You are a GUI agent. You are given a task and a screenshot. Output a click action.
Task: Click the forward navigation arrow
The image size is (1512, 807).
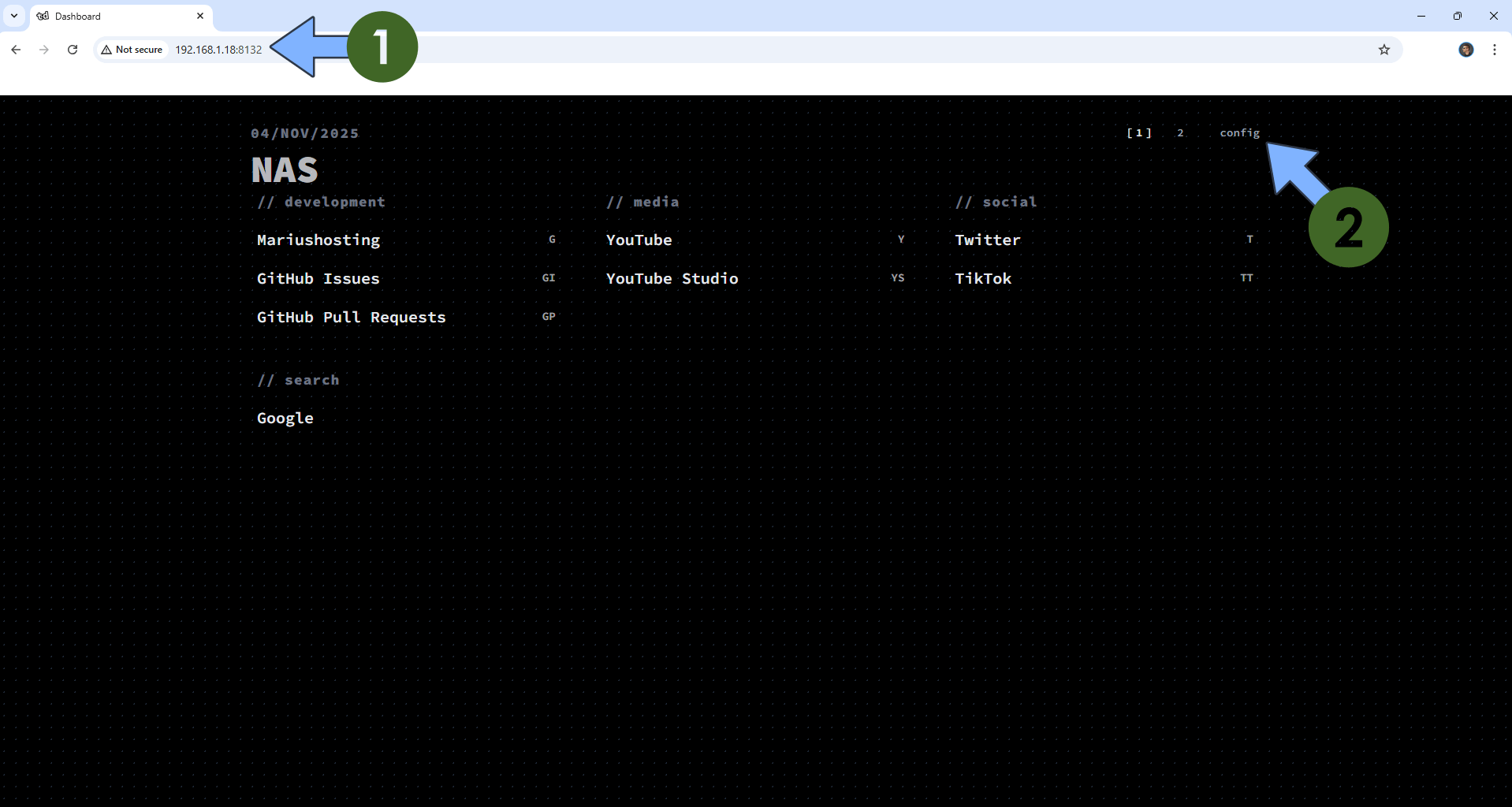pos(43,49)
